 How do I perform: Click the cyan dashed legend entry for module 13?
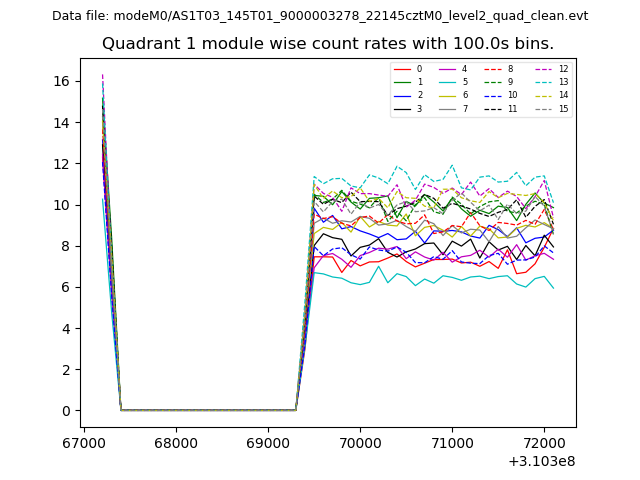(x=545, y=82)
